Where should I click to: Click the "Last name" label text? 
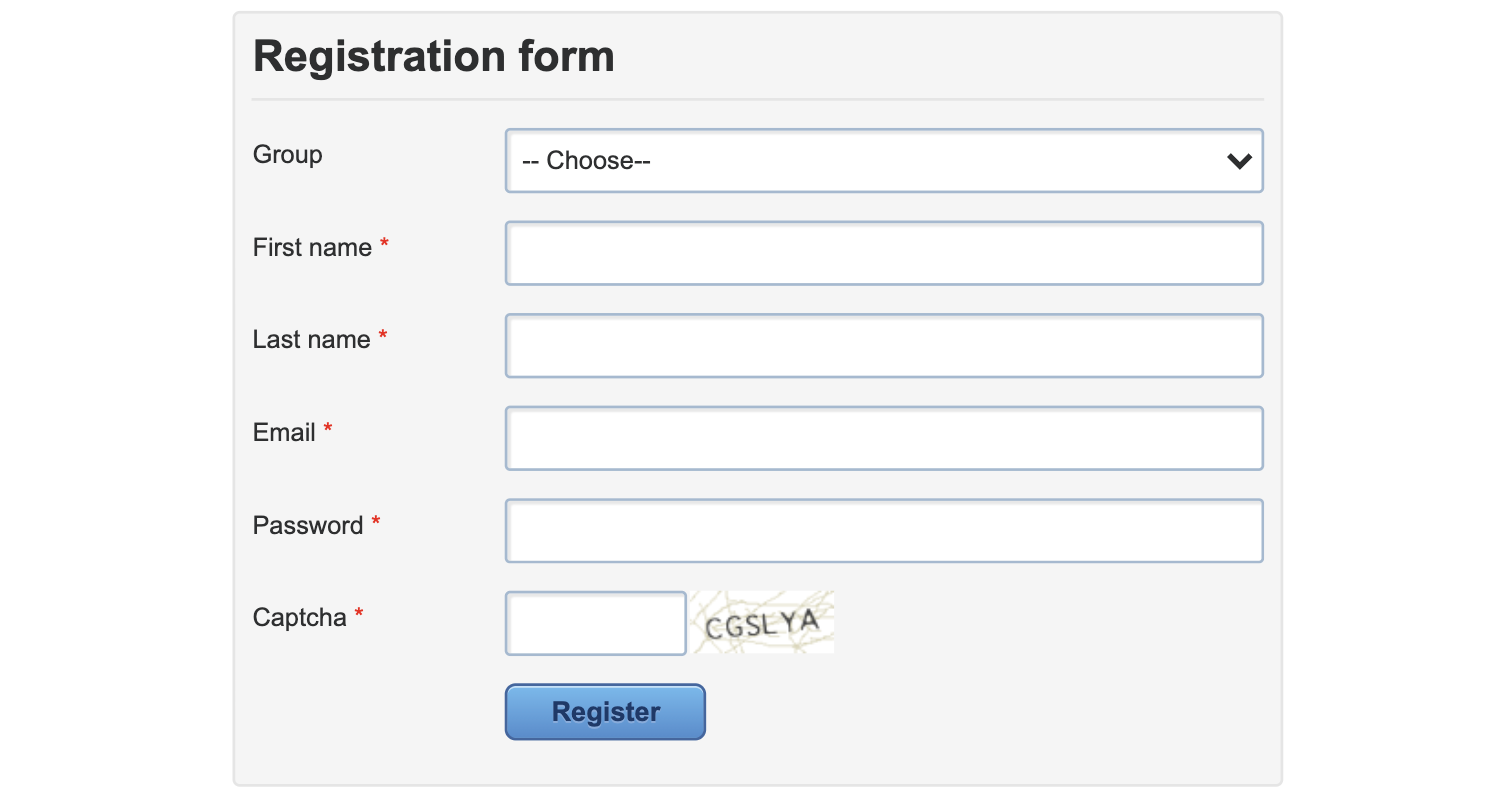[x=312, y=340]
